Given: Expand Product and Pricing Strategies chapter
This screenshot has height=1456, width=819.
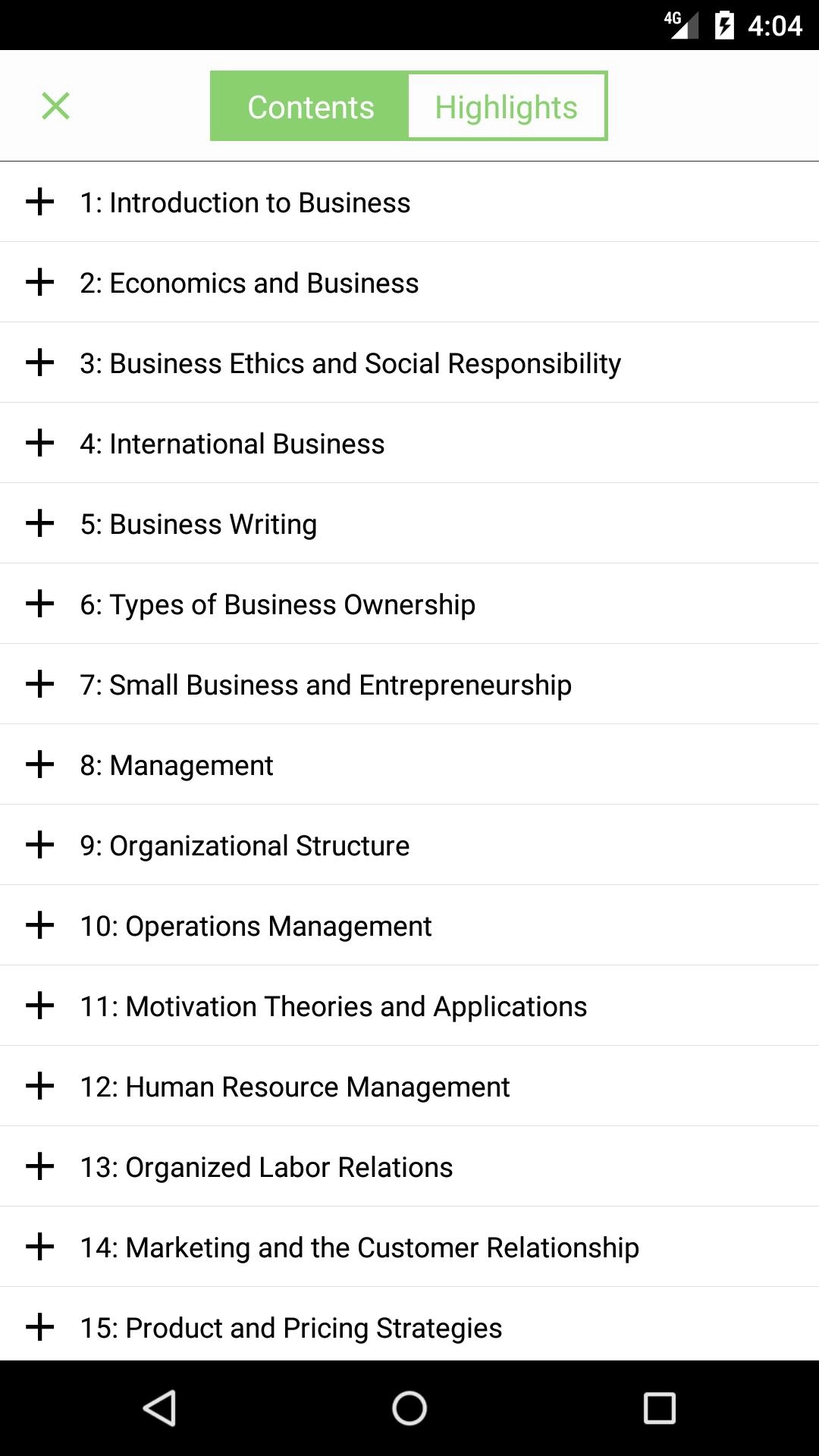Looking at the screenshot, I should 39,1328.
